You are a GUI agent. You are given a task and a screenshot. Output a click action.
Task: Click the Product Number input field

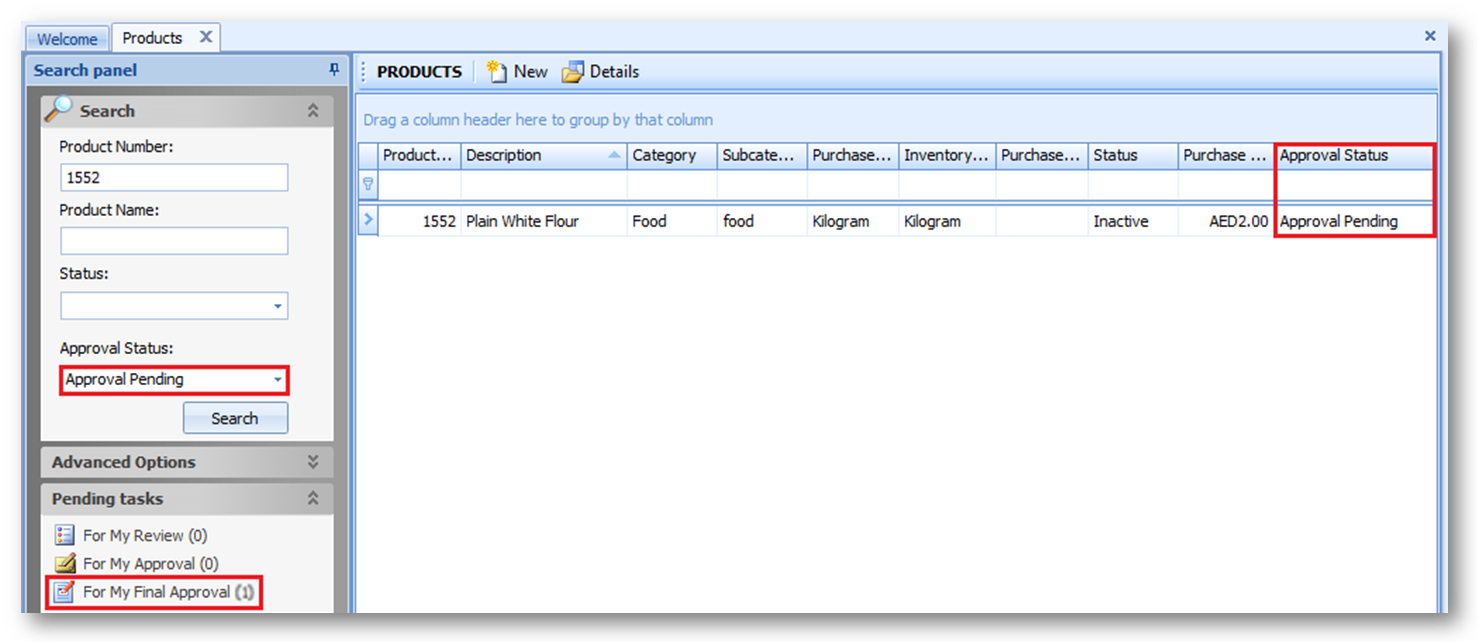(174, 178)
